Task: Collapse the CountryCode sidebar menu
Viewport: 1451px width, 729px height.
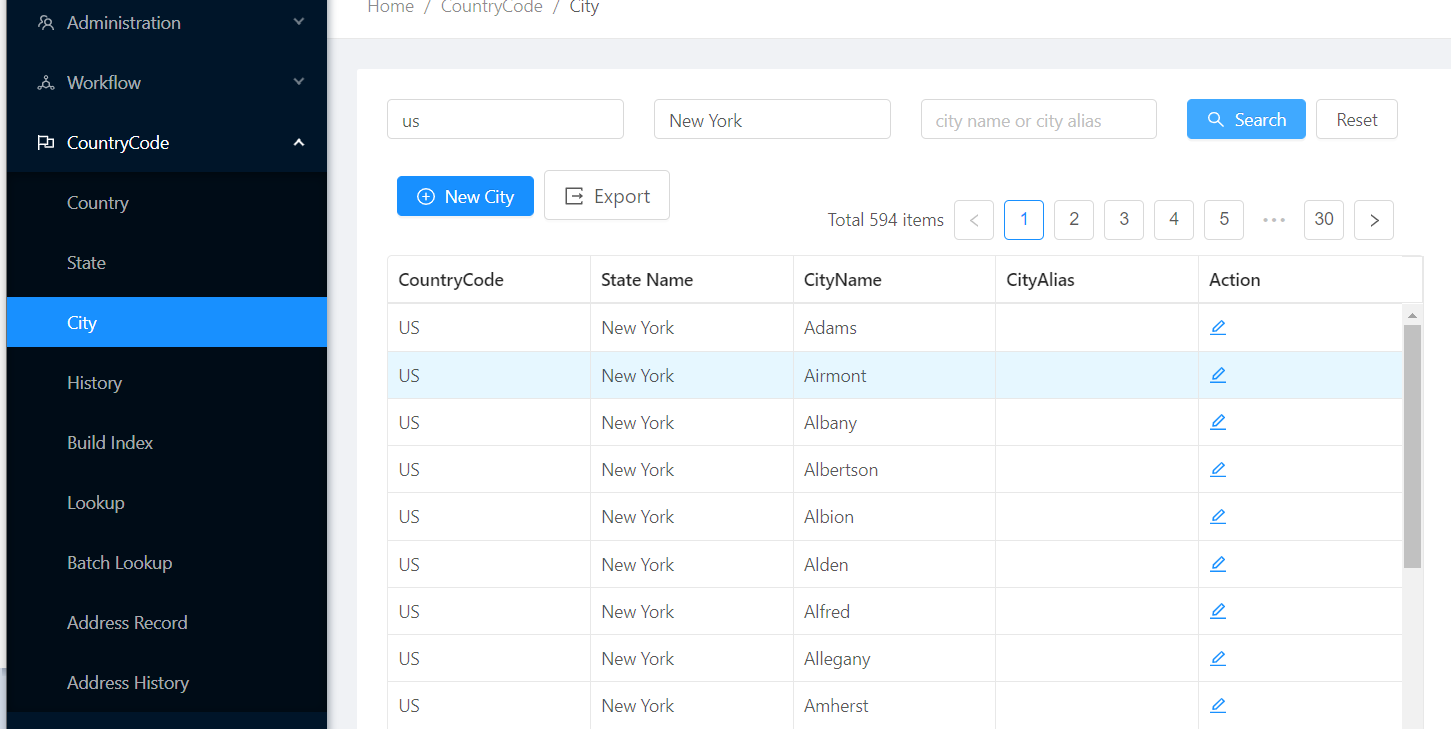Action: 167,143
